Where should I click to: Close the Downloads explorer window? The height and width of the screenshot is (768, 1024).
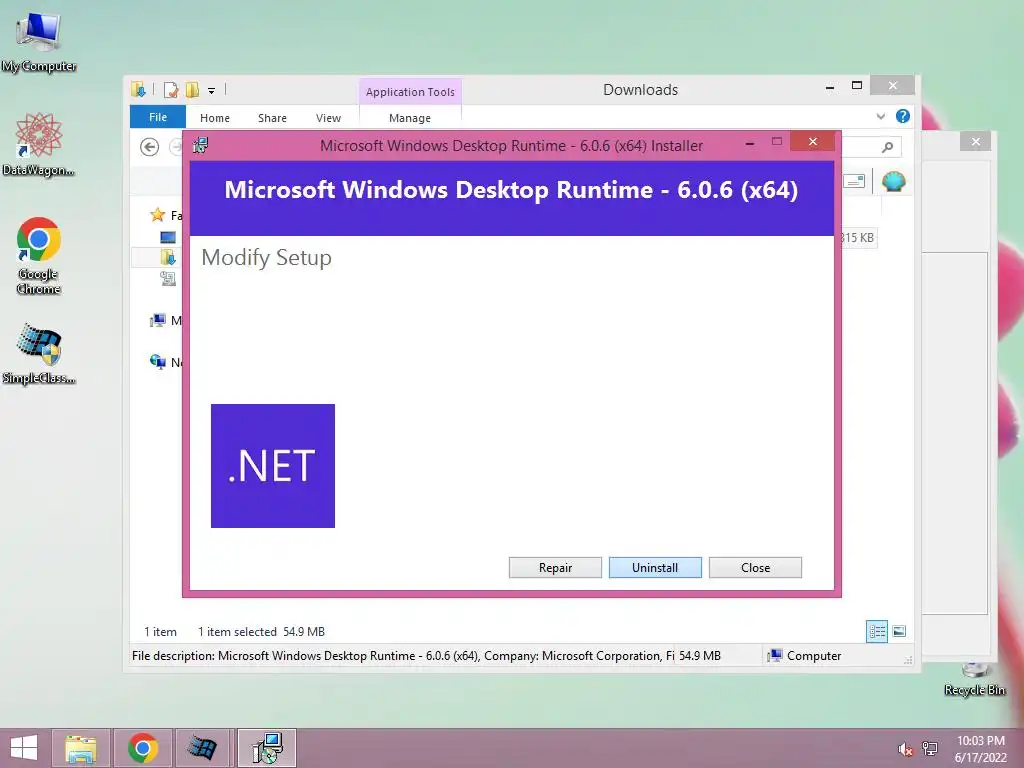click(893, 86)
